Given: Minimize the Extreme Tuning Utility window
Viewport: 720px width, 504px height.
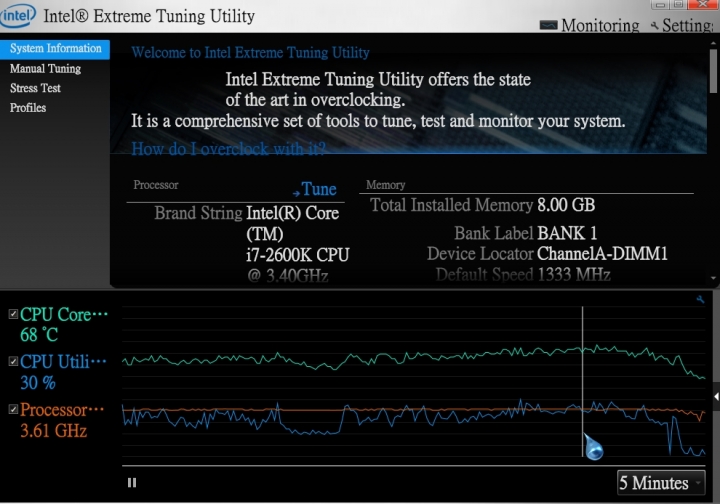Looking at the screenshot, I should [x=660, y=5].
